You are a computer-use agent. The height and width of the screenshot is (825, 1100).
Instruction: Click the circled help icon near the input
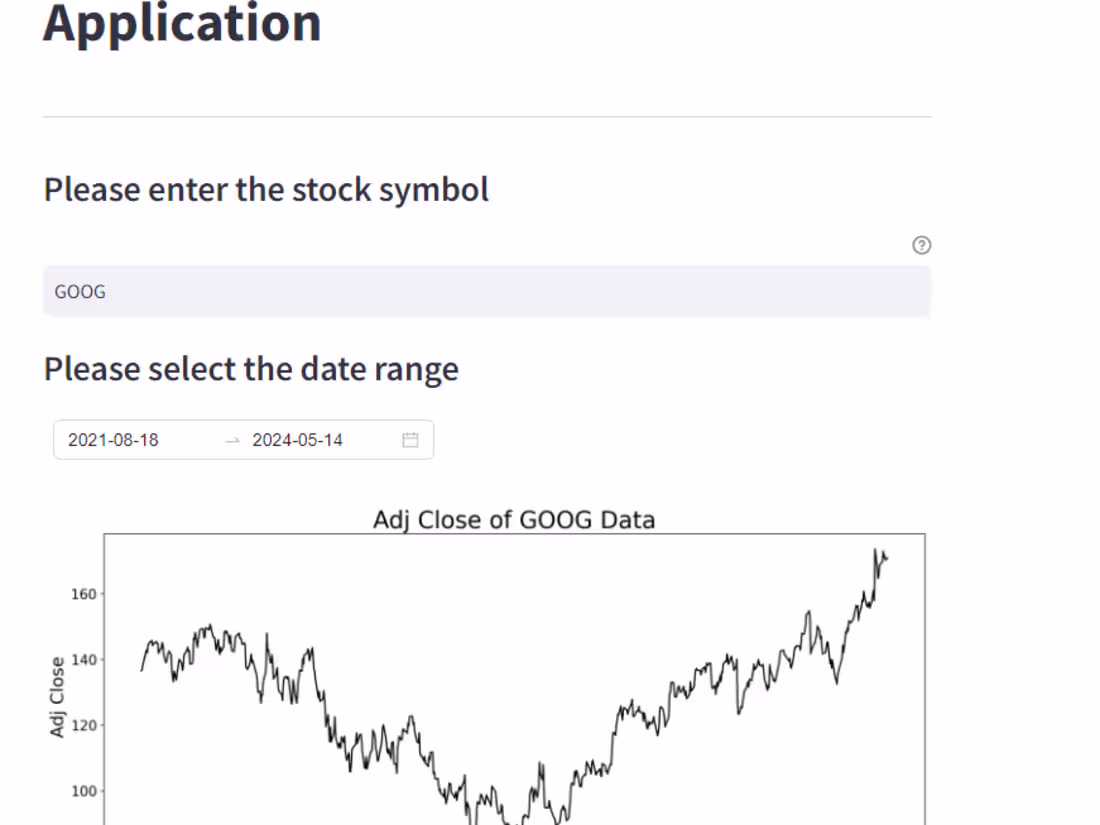click(921, 245)
